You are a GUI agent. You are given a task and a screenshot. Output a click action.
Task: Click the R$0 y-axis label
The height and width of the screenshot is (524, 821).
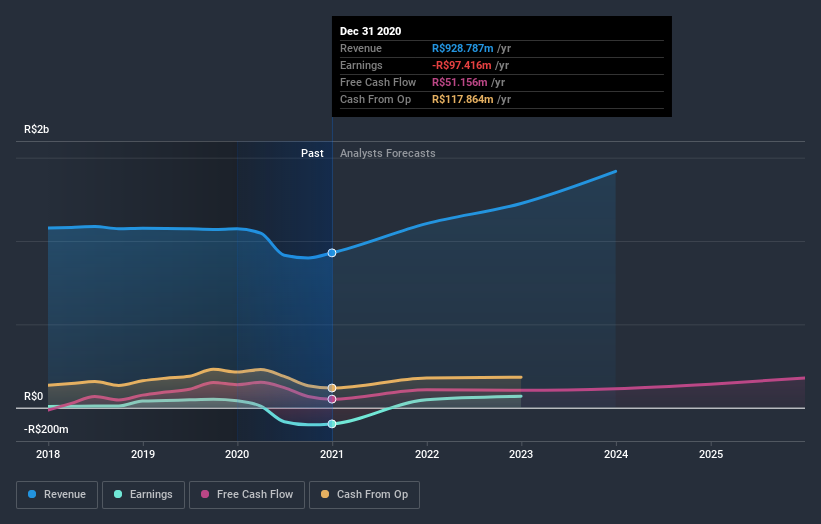34,396
